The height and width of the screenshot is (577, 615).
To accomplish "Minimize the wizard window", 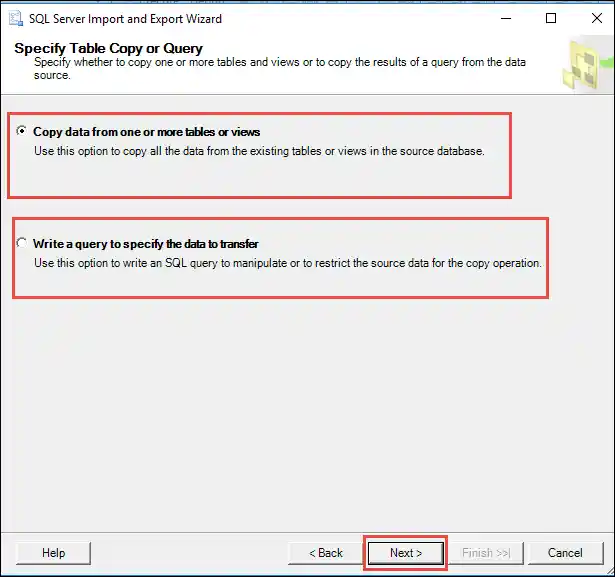I will (x=506, y=18).
